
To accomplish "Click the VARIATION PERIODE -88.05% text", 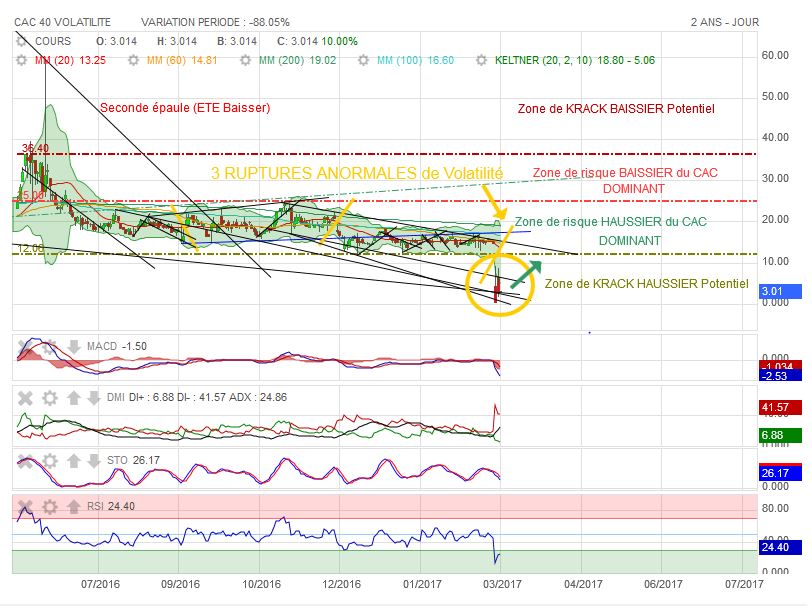I will (215, 22).
